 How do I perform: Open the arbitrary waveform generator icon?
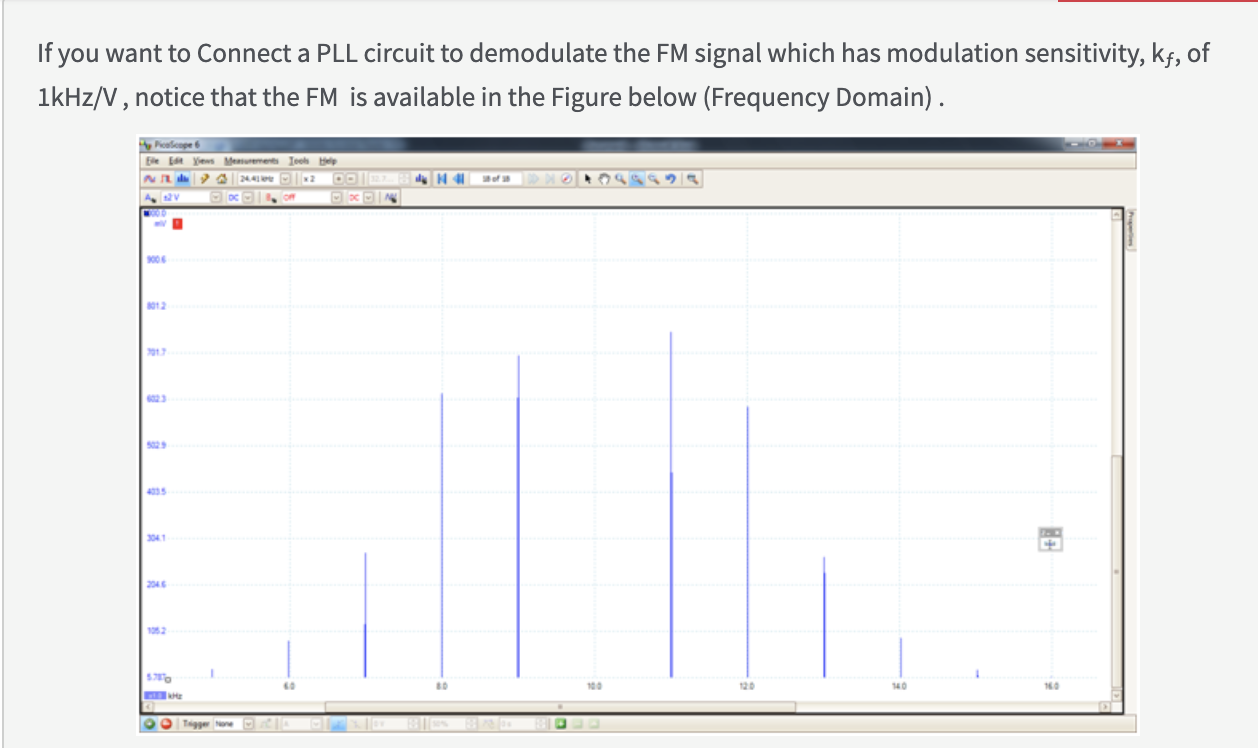pyautogui.click(x=392, y=197)
